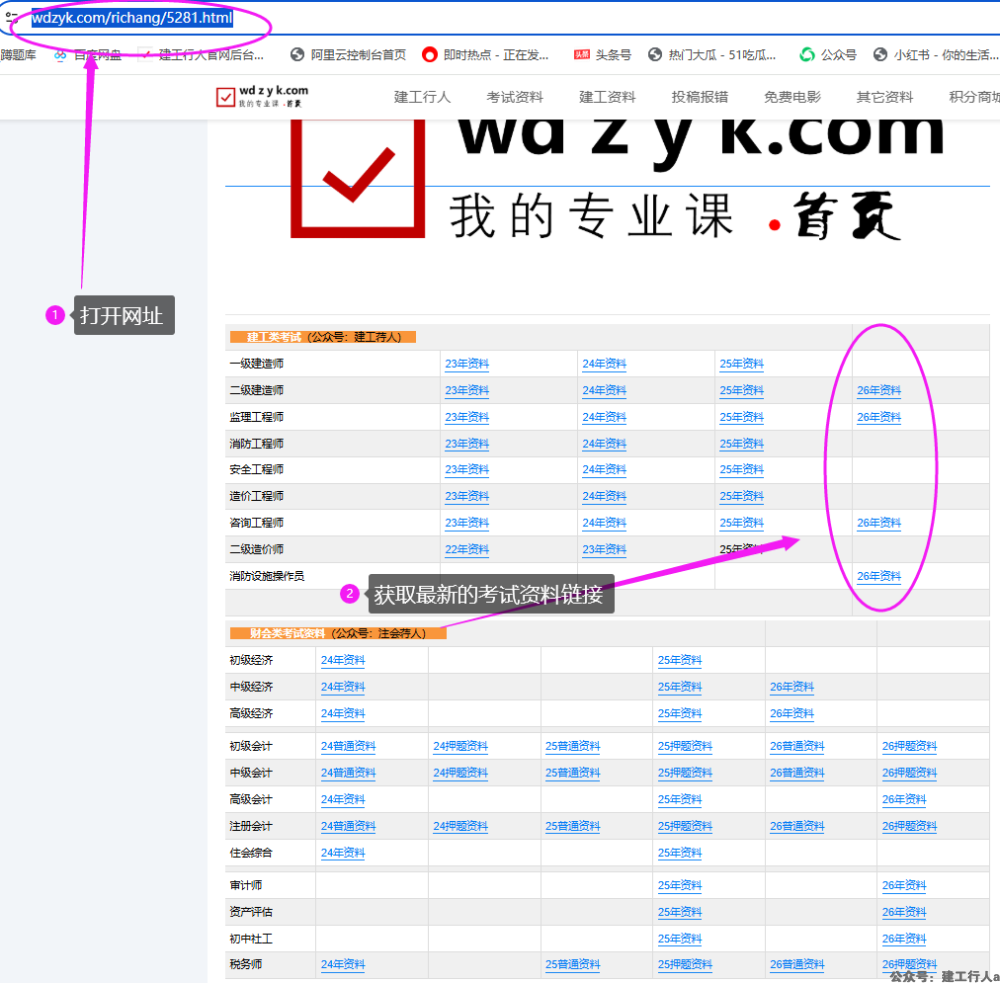Open the 考试资料 navigation menu
This screenshot has width=1000, height=983.
515,97
